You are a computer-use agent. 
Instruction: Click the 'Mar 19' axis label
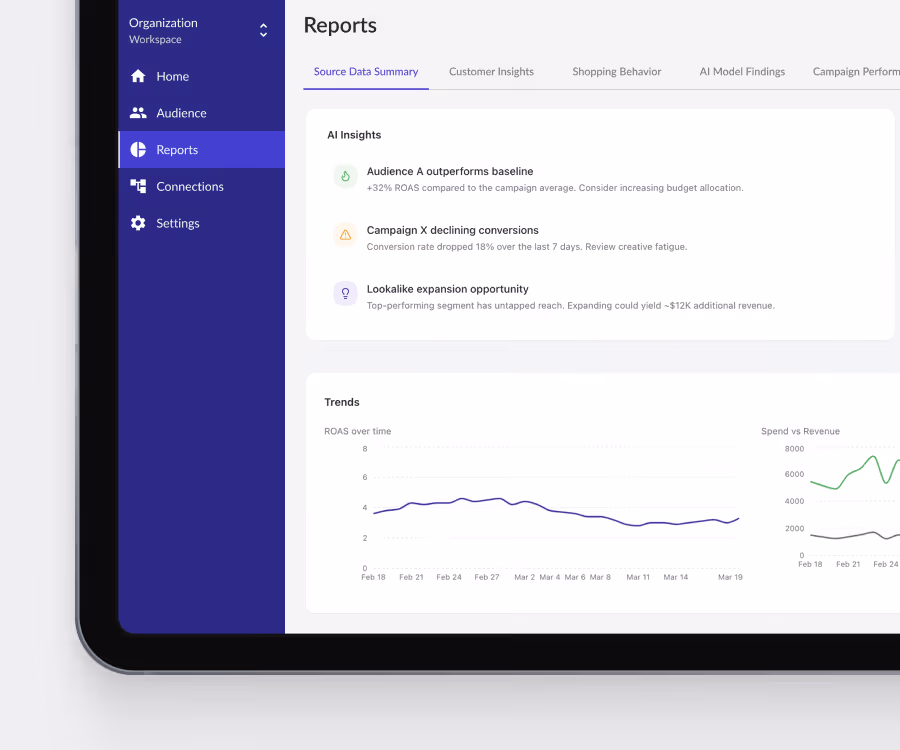(730, 577)
